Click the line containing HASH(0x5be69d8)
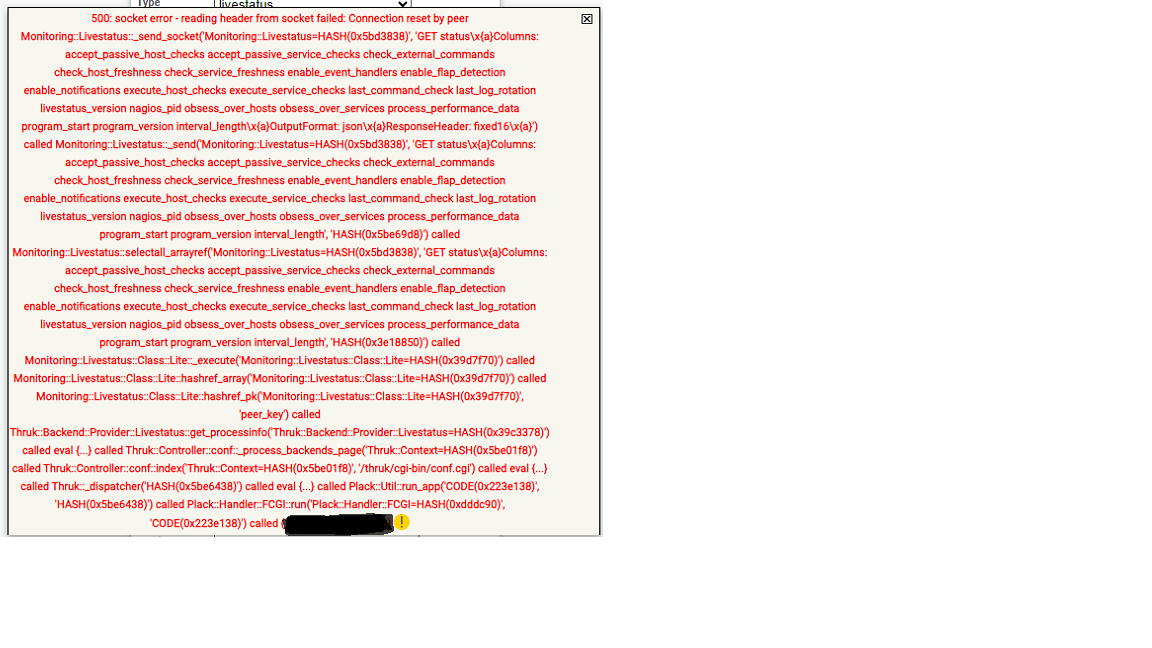1152x648 pixels. click(x=279, y=235)
